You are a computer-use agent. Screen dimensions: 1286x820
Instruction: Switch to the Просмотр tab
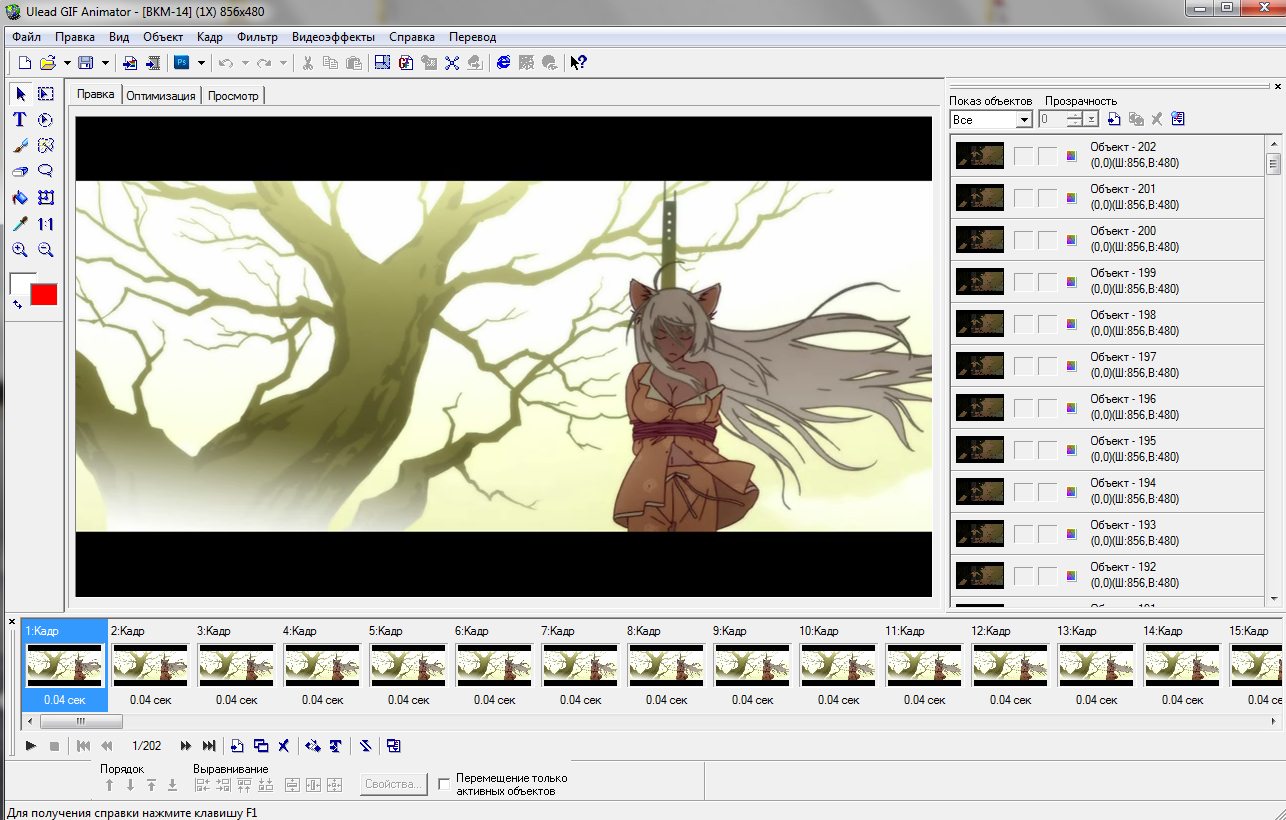233,96
